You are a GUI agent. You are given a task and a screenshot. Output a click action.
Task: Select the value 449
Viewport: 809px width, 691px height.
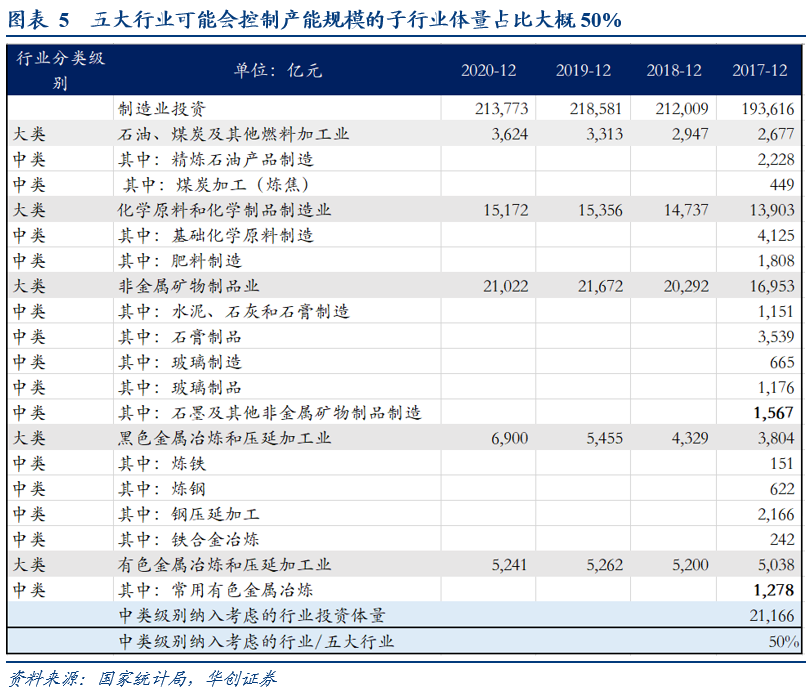pyautogui.click(x=781, y=185)
